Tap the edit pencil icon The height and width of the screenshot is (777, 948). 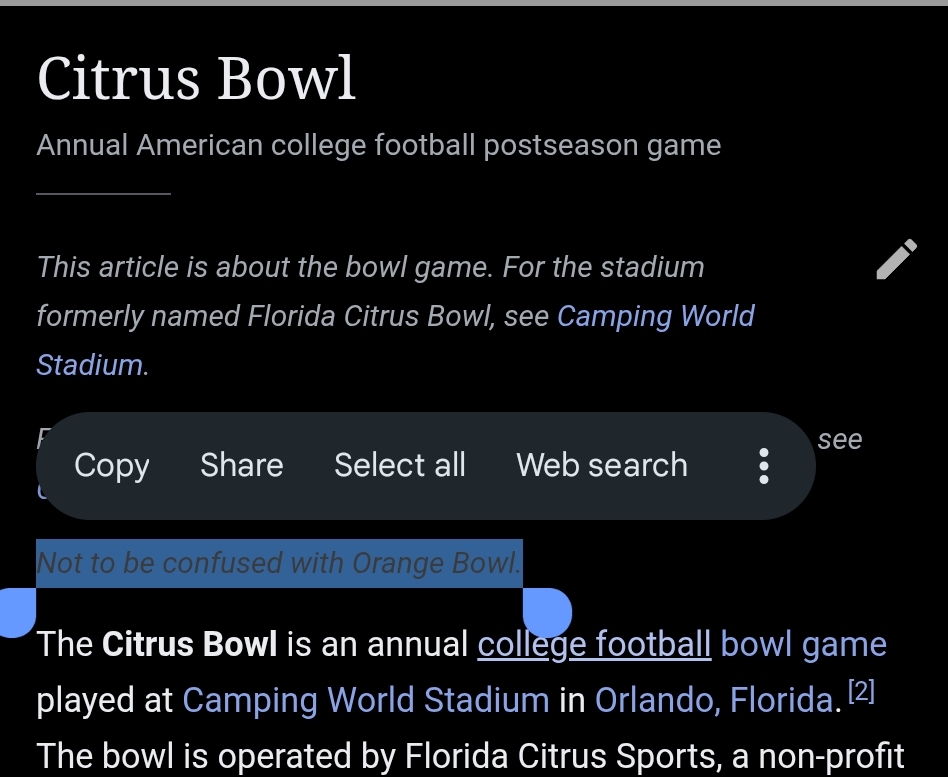(x=896, y=259)
